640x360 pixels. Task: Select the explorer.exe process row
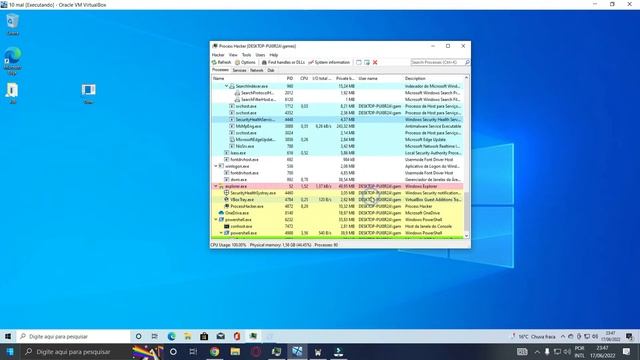tap(338, 186)
